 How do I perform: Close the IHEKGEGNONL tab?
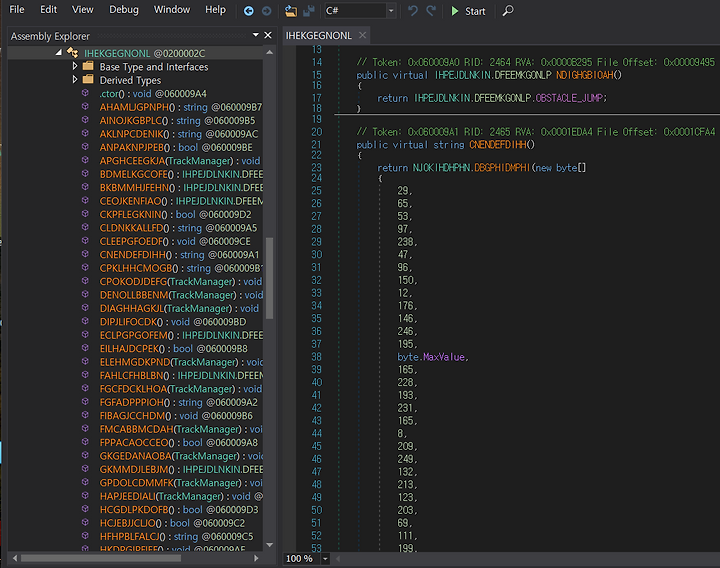coord(362,35)
